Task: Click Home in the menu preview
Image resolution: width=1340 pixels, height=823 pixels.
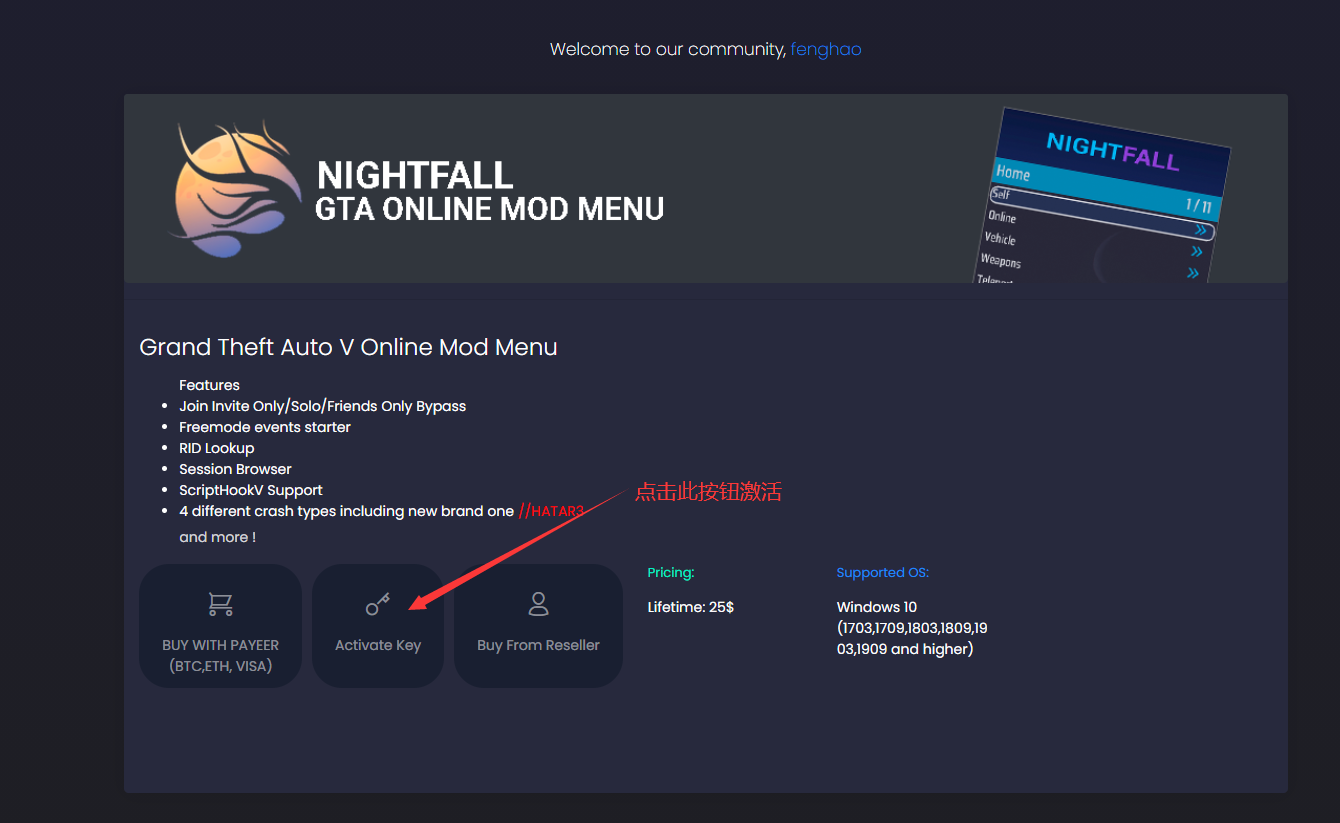Action: [x=1013, y=173]
